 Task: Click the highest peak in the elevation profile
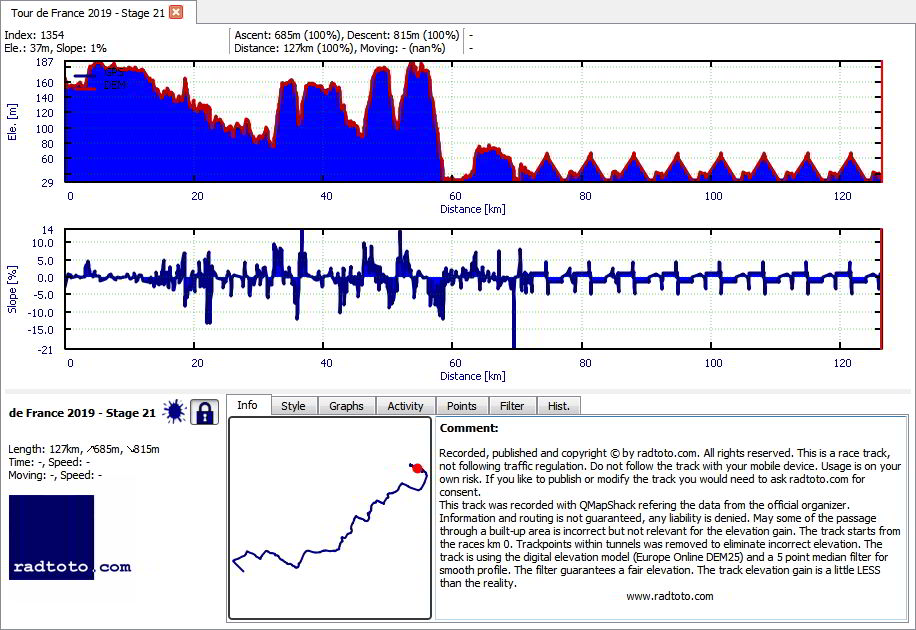412,63
